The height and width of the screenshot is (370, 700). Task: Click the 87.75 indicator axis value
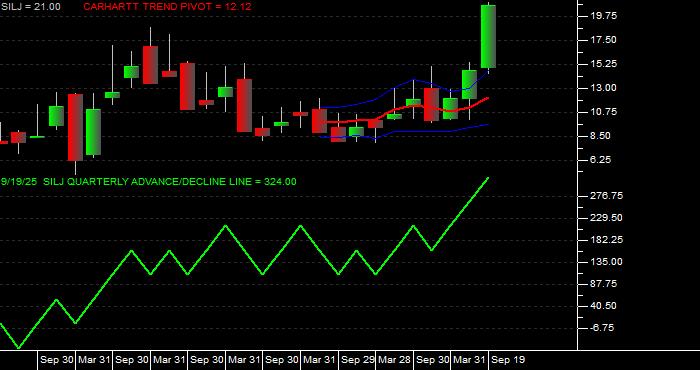(x=603, y=284)
